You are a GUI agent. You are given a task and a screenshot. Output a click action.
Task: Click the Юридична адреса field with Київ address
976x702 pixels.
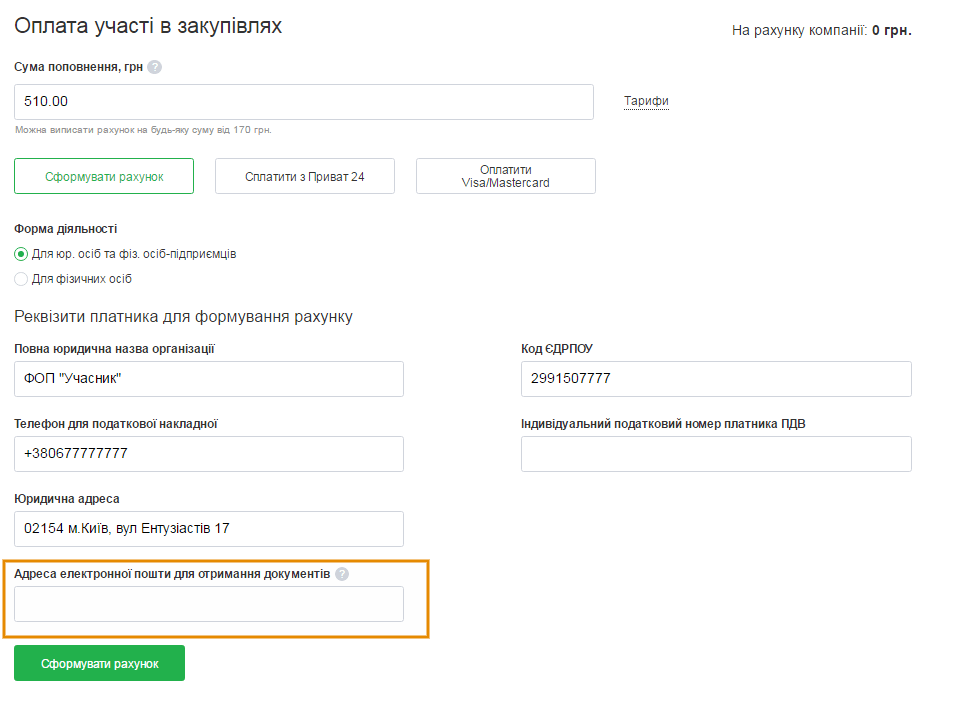(208, 529)
